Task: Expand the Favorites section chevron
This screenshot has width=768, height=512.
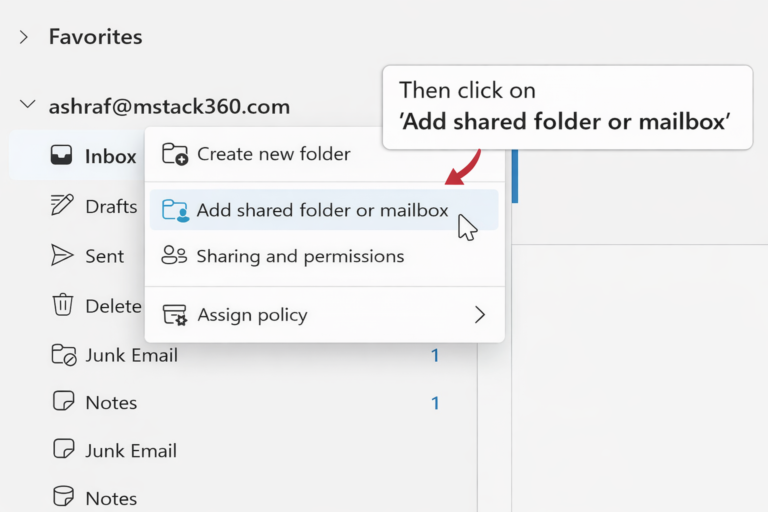Action: coord(23,37)
